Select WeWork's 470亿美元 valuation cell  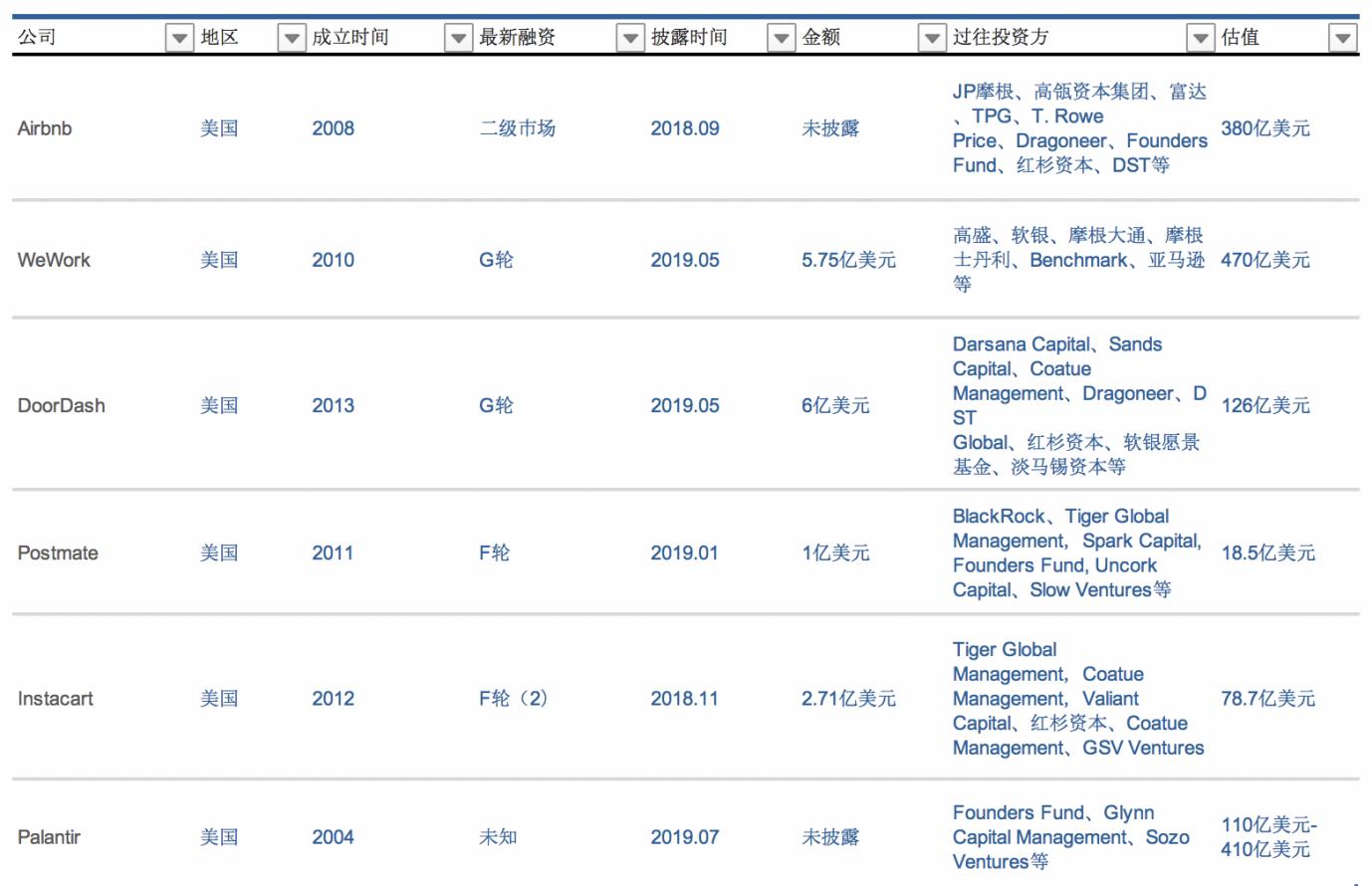(x=1264, y=260)
